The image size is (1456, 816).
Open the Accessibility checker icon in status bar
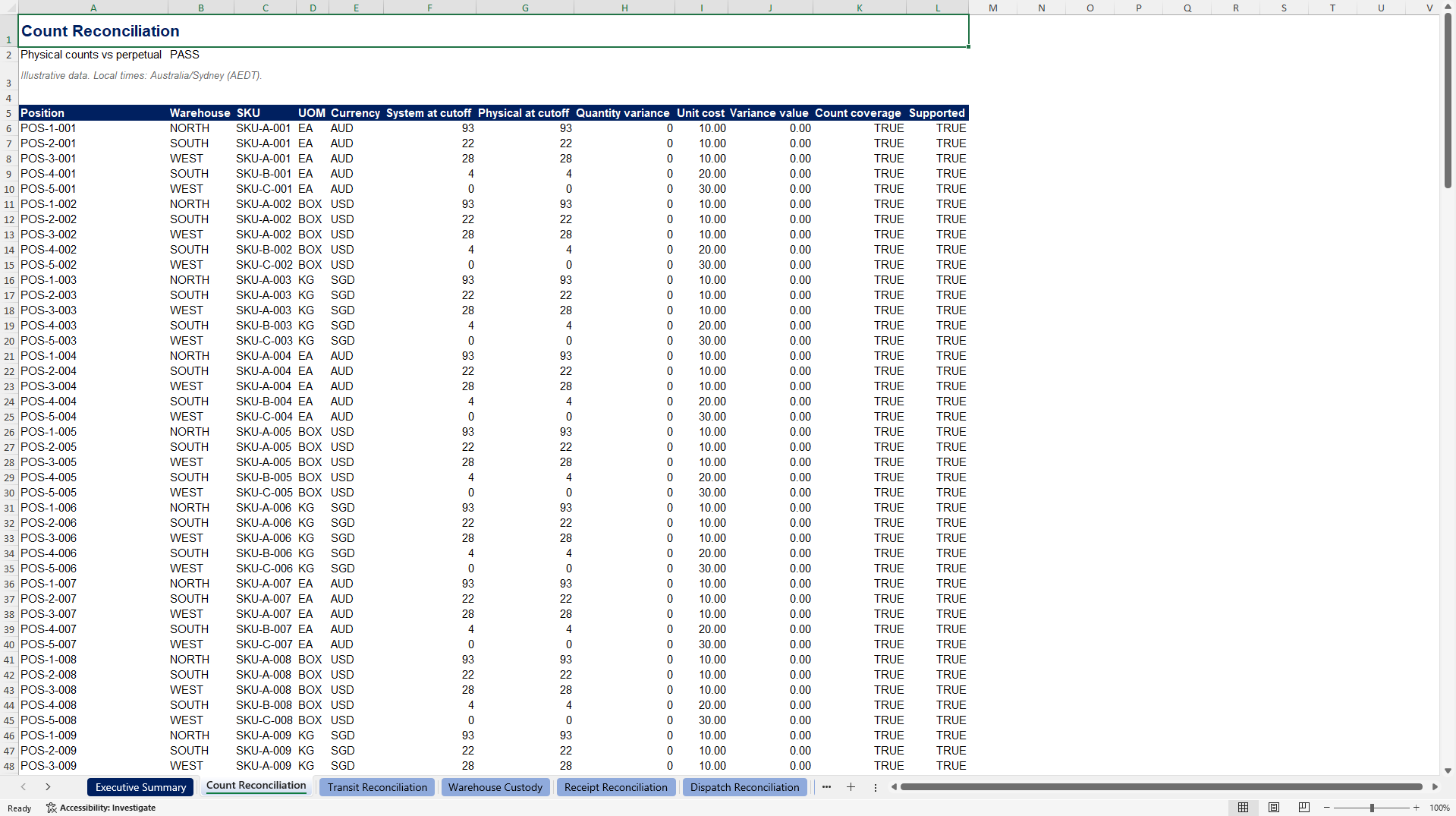52,808
